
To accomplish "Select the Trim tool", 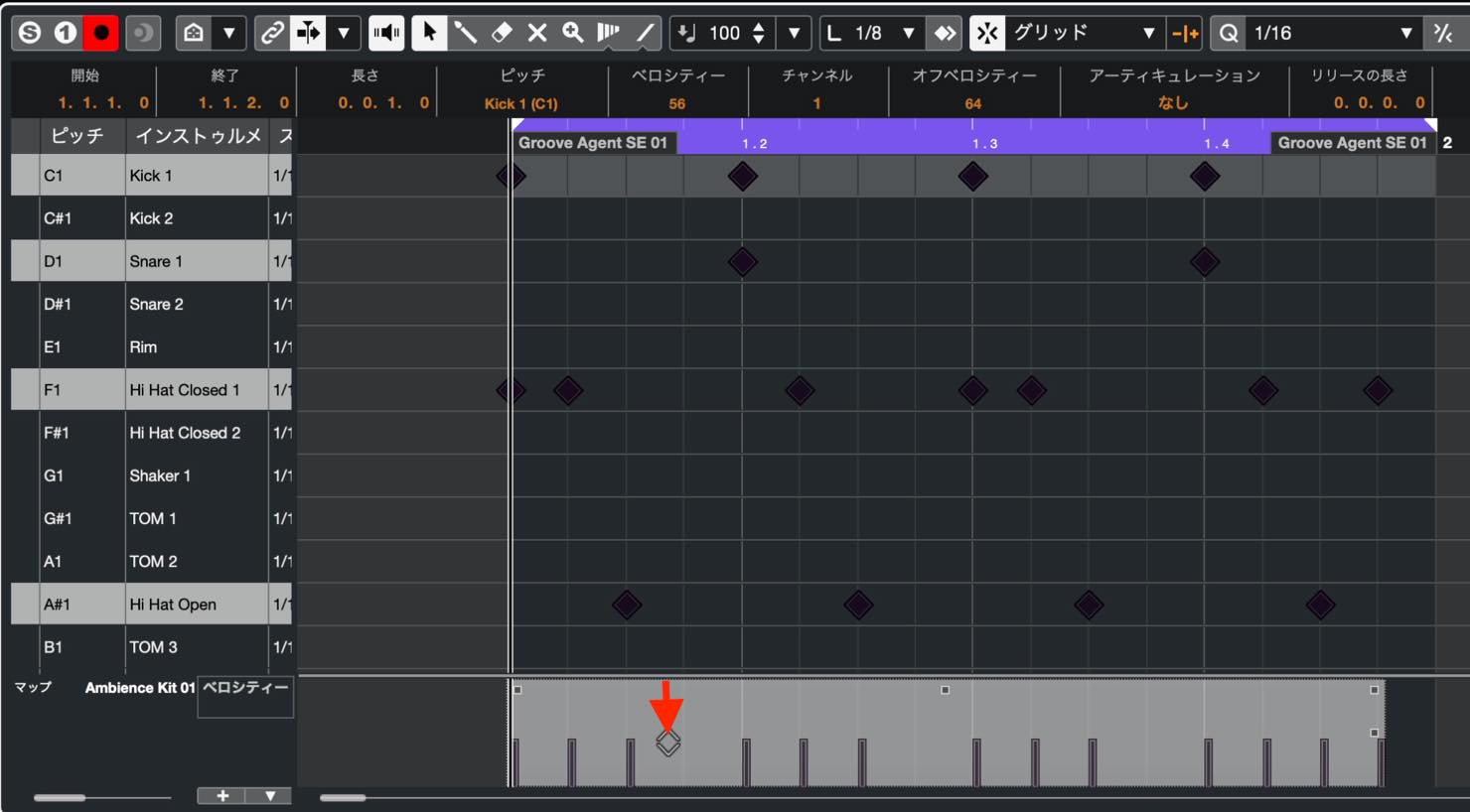I will tap(609, 33).
